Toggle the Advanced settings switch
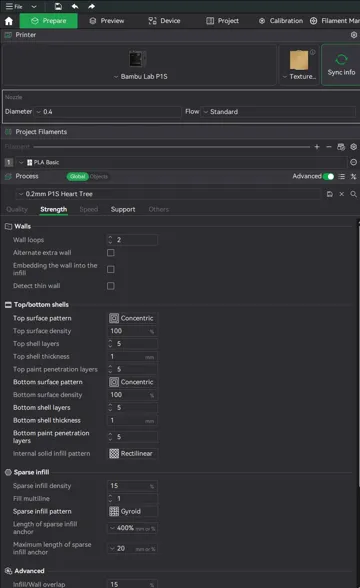The image size is (360, 588). click(x=328, y=176)
